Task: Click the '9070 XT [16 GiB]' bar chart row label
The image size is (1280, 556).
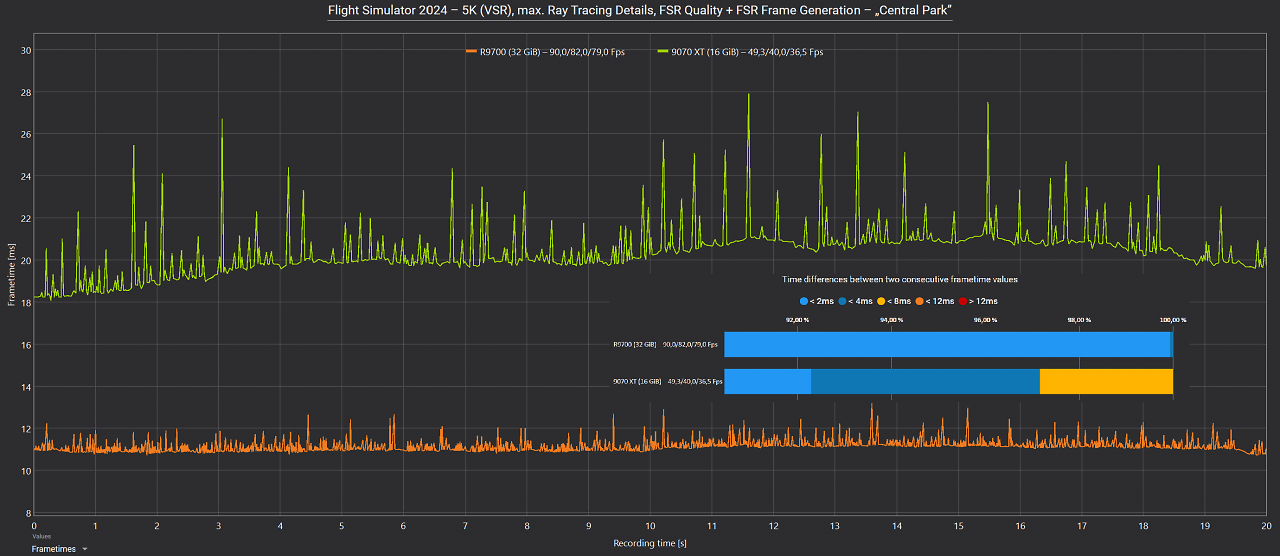Action: click(635, 382)
